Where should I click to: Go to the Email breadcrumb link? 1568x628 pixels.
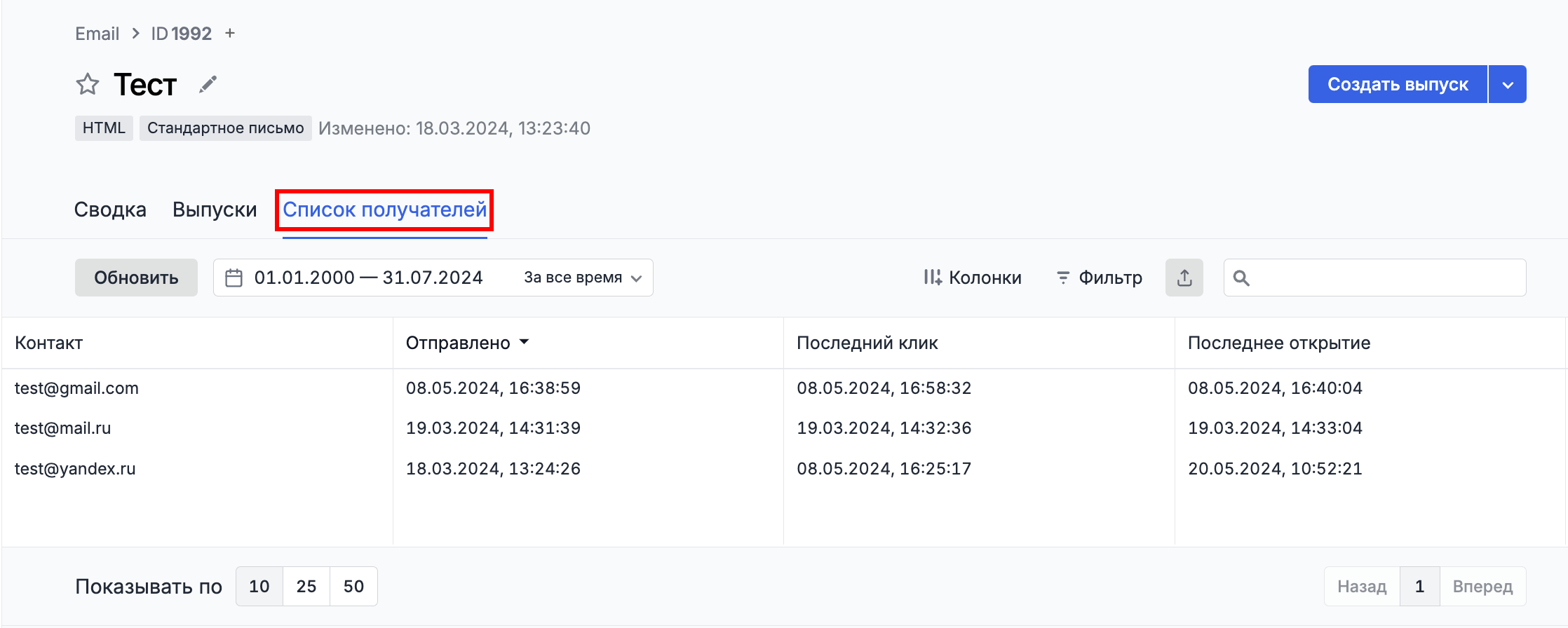click(x=97, y=34)
